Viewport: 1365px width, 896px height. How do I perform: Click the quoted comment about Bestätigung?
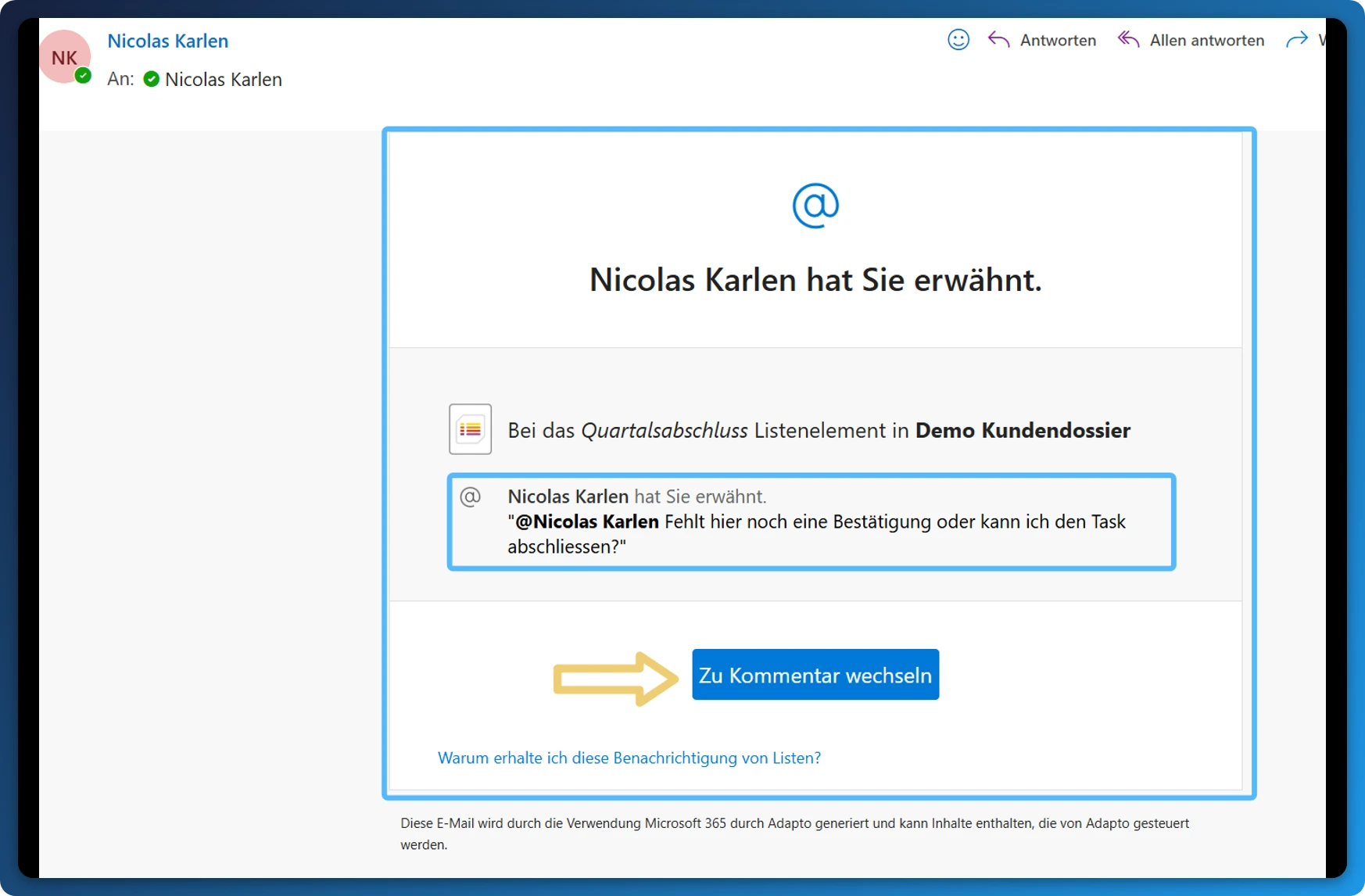pyautogui.click(x=816, y=534)
